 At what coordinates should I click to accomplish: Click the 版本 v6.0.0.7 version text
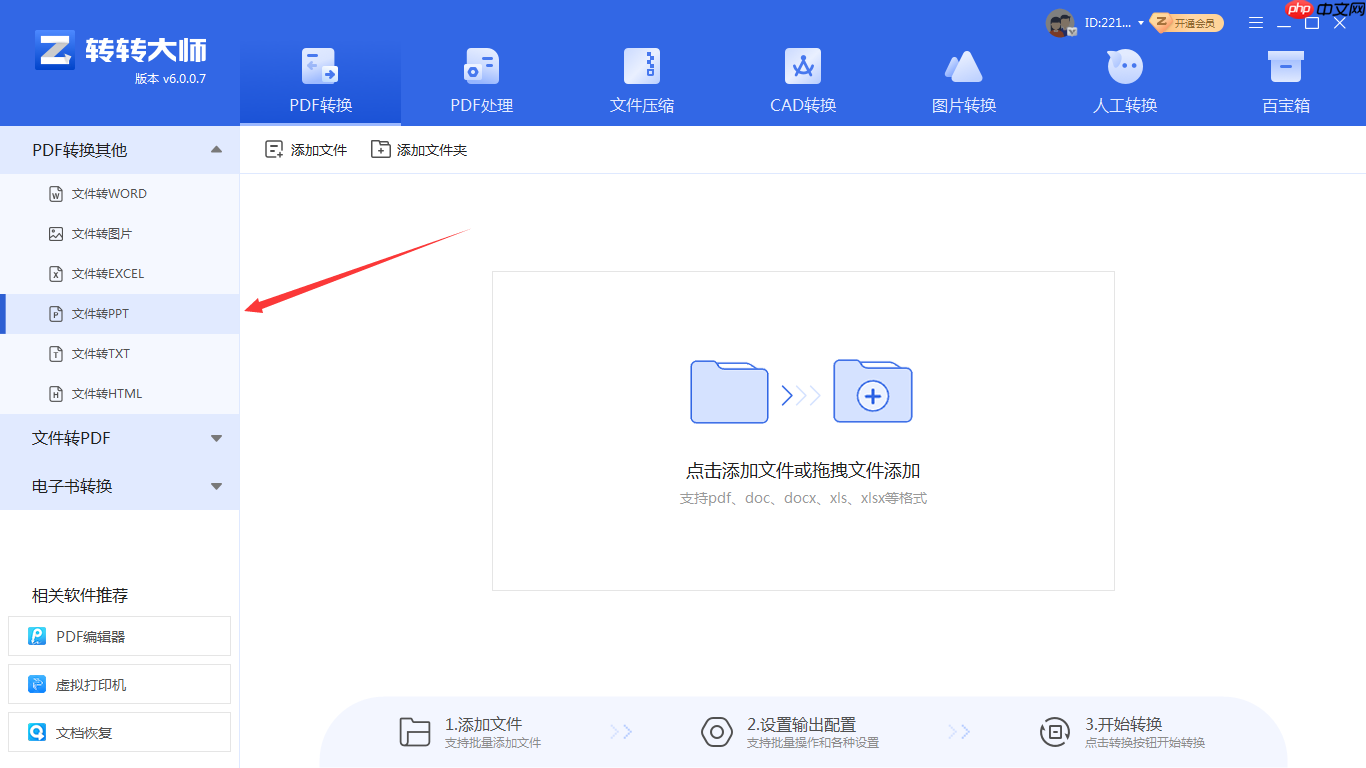point(170,79)
